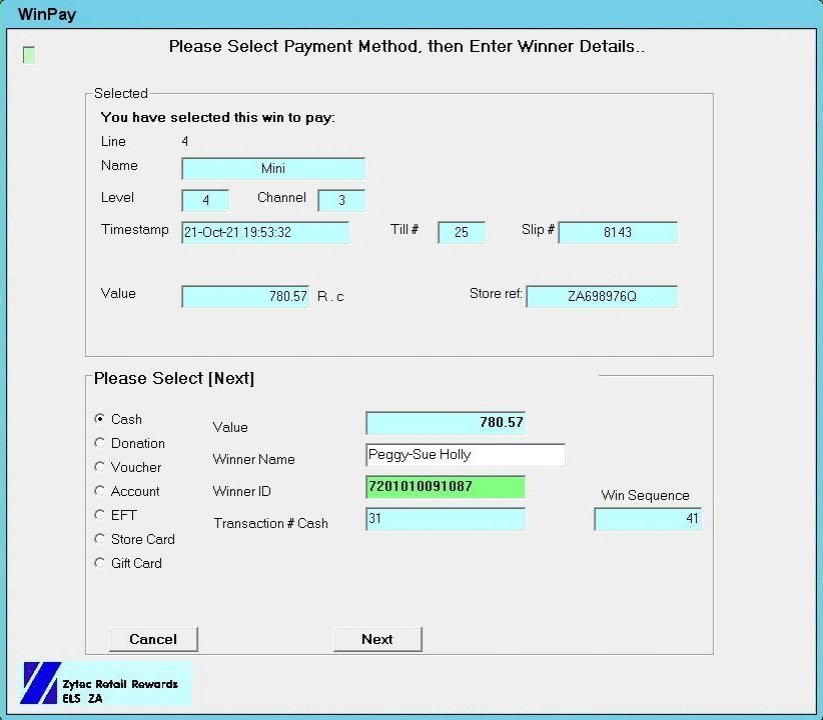Screen dimensions: 823x720
Task: Select the Donation payment option
Action: coord(99,443)
